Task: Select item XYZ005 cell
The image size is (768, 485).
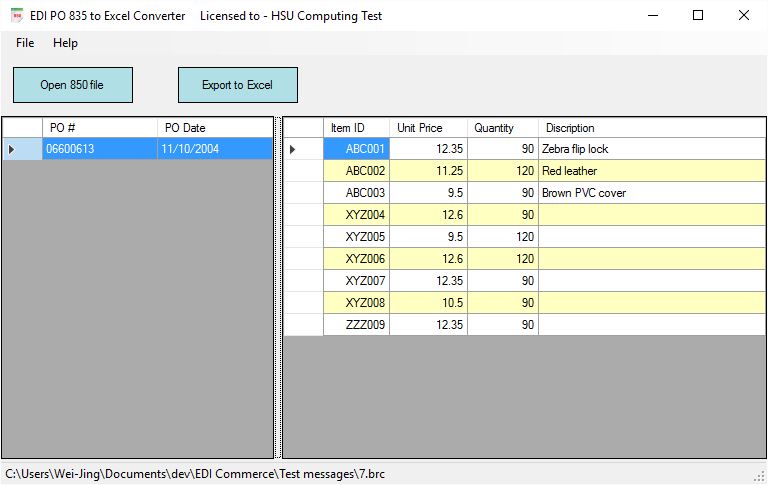Action: (357, 237)
